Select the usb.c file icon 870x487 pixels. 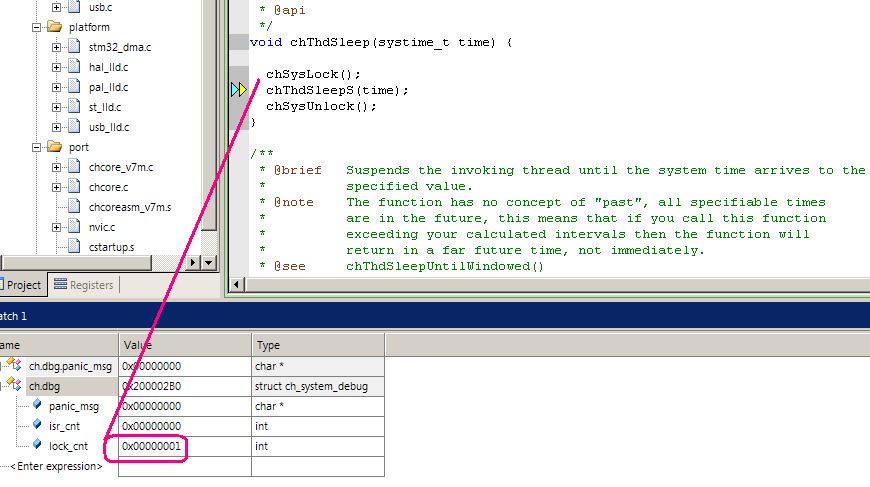pyautogui.click(x=74, y=7)
